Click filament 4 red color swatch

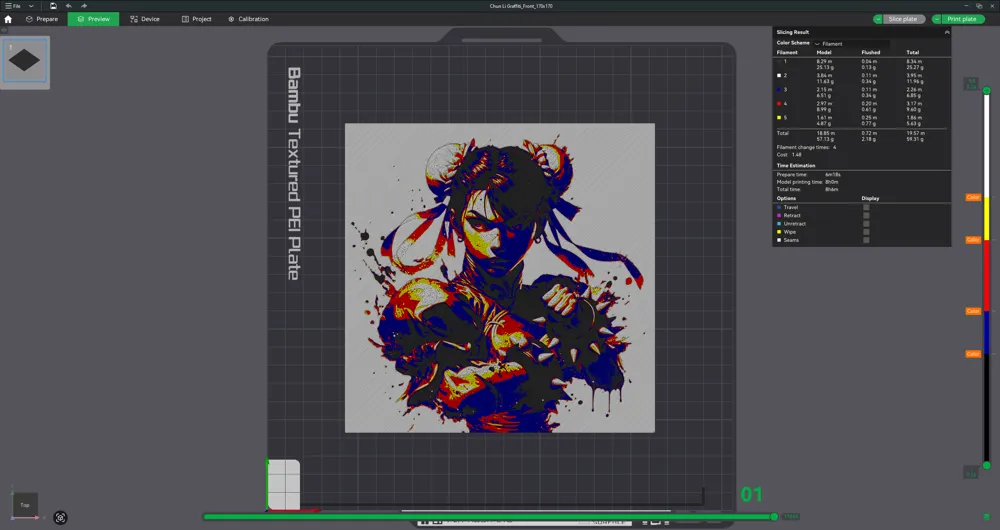[779, 103]
